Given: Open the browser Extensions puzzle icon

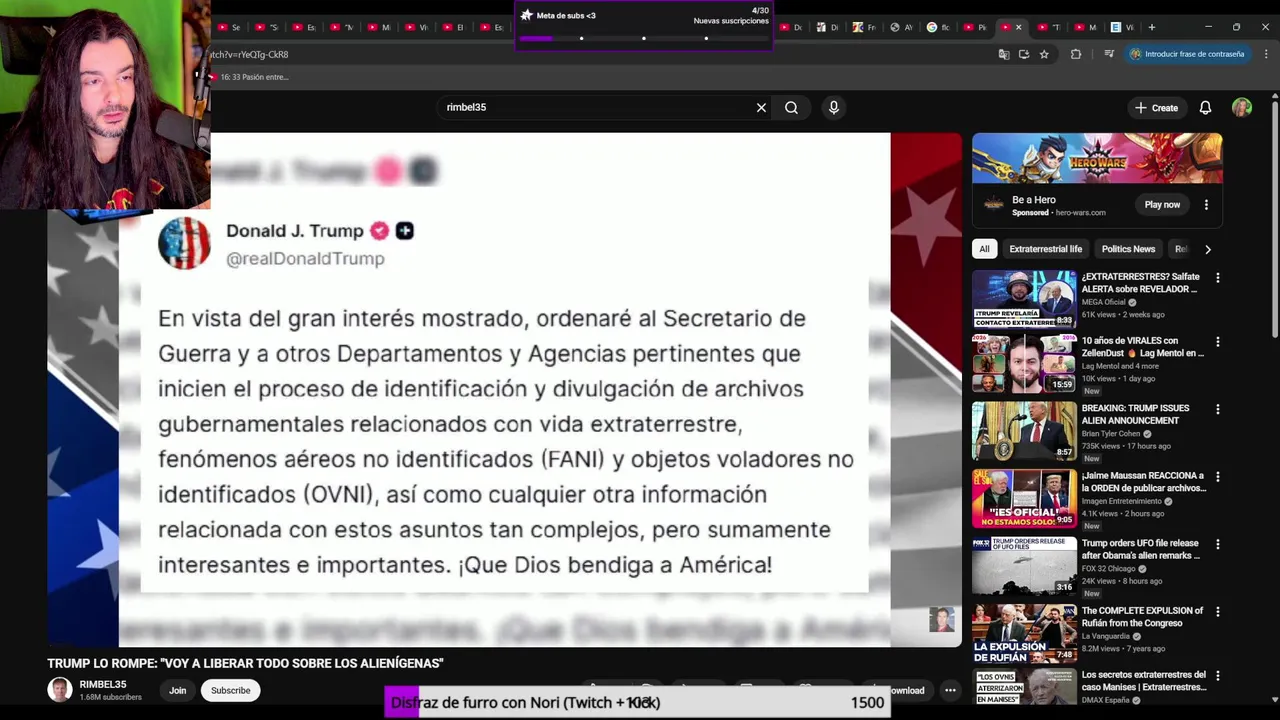Looking at the screenshot, I should tap(1076, 54).
